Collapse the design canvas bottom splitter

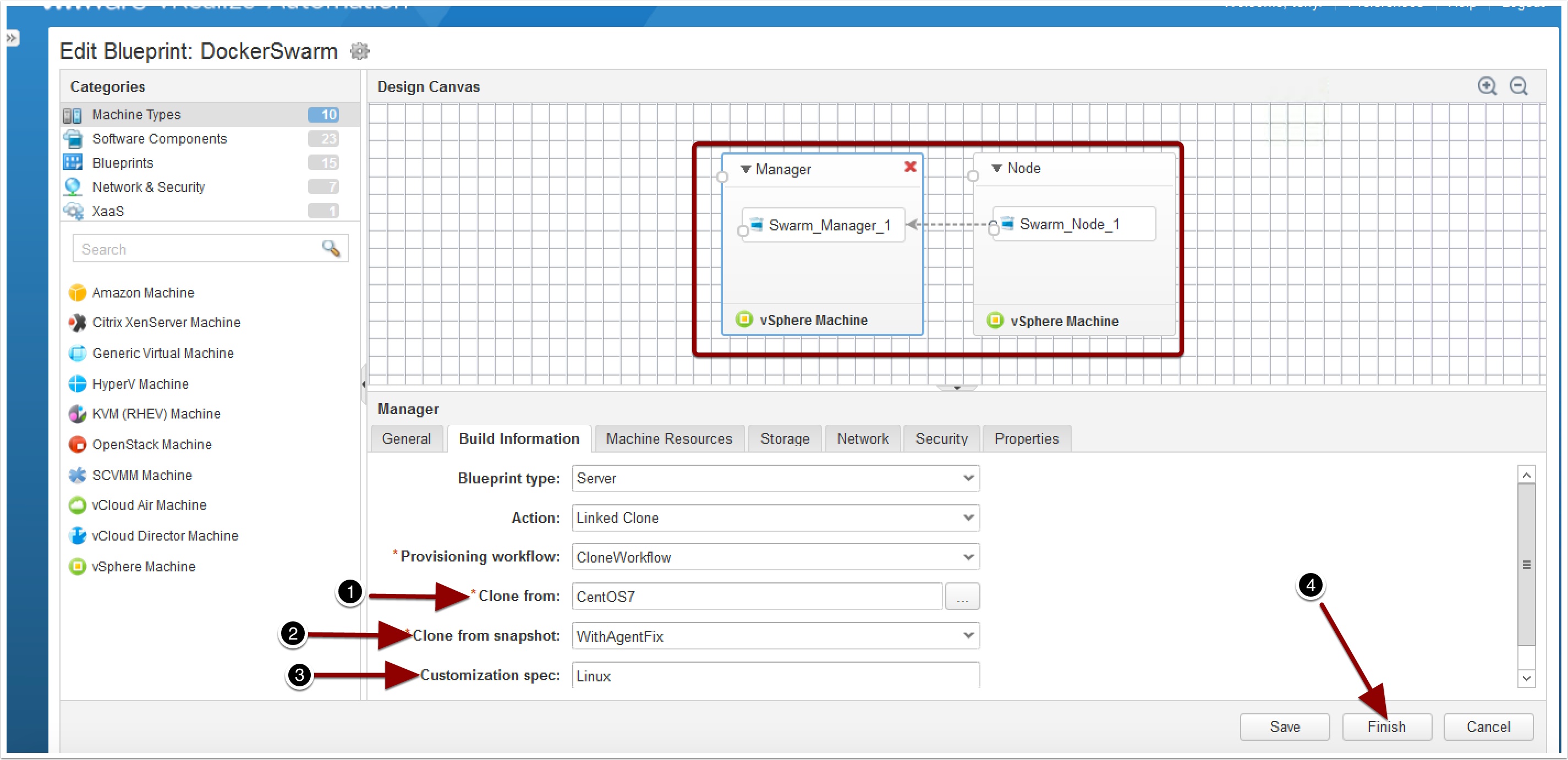(x=957, y=388)
